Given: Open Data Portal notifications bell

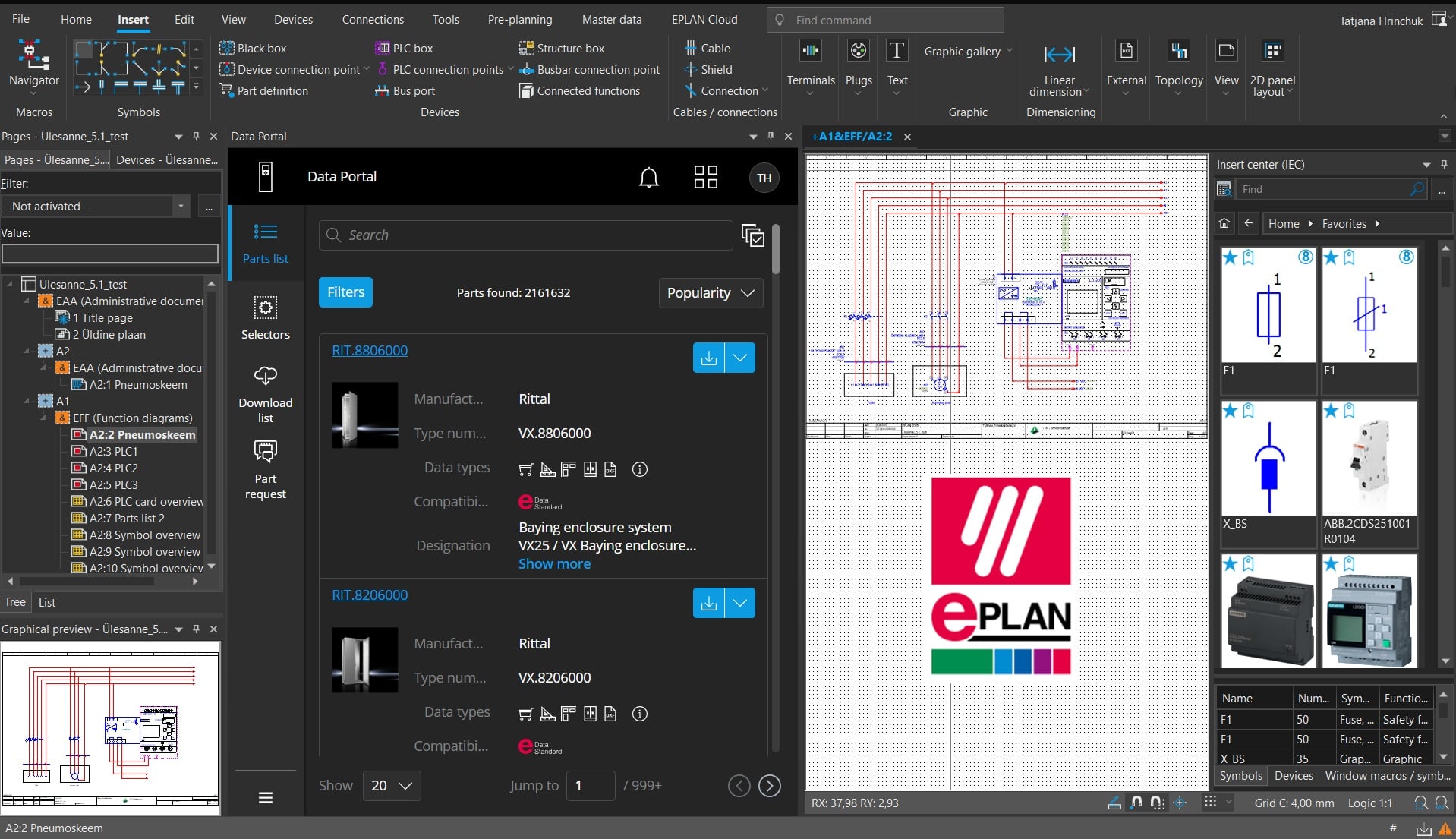Looking at the screenshot, I should click(648, 177).
